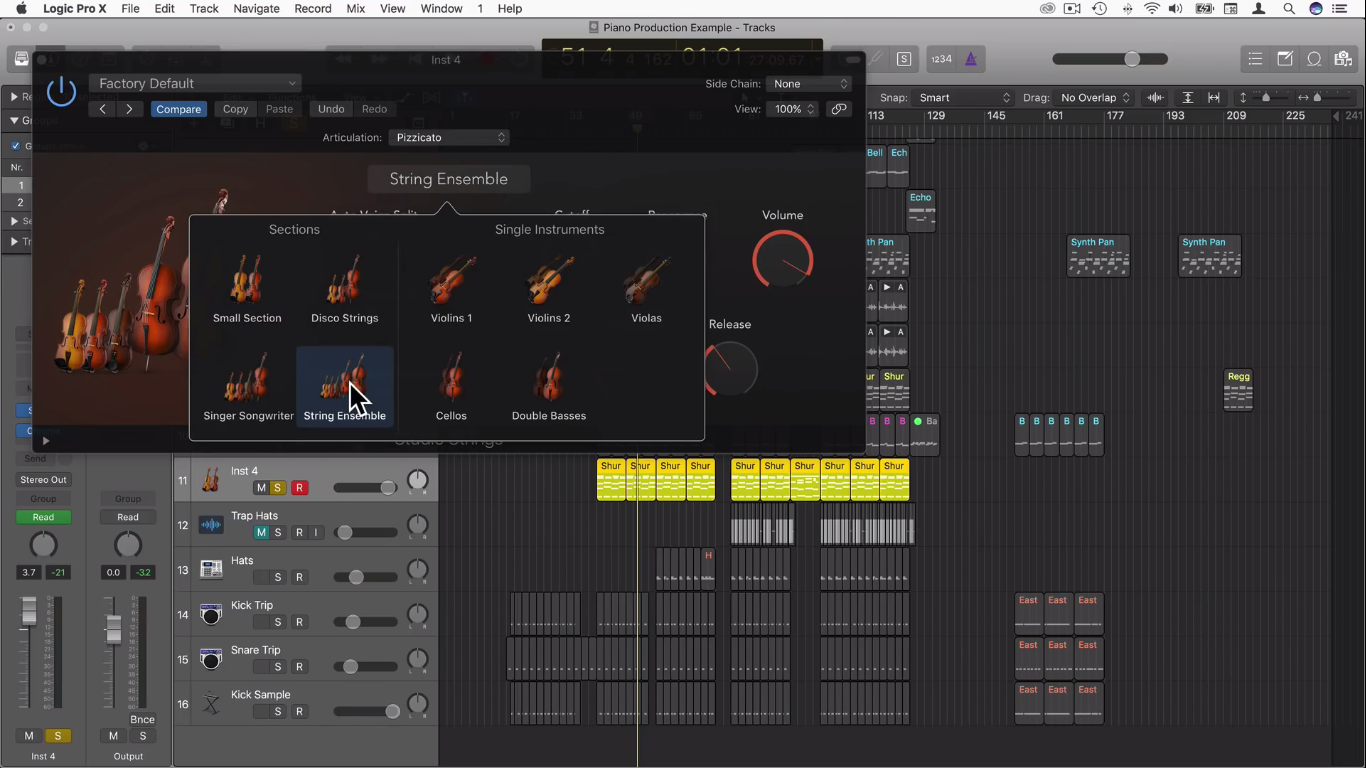Choose Singer Songwriter section
The width and height of the screenshot is (1366, 768).
coord(248,387)
